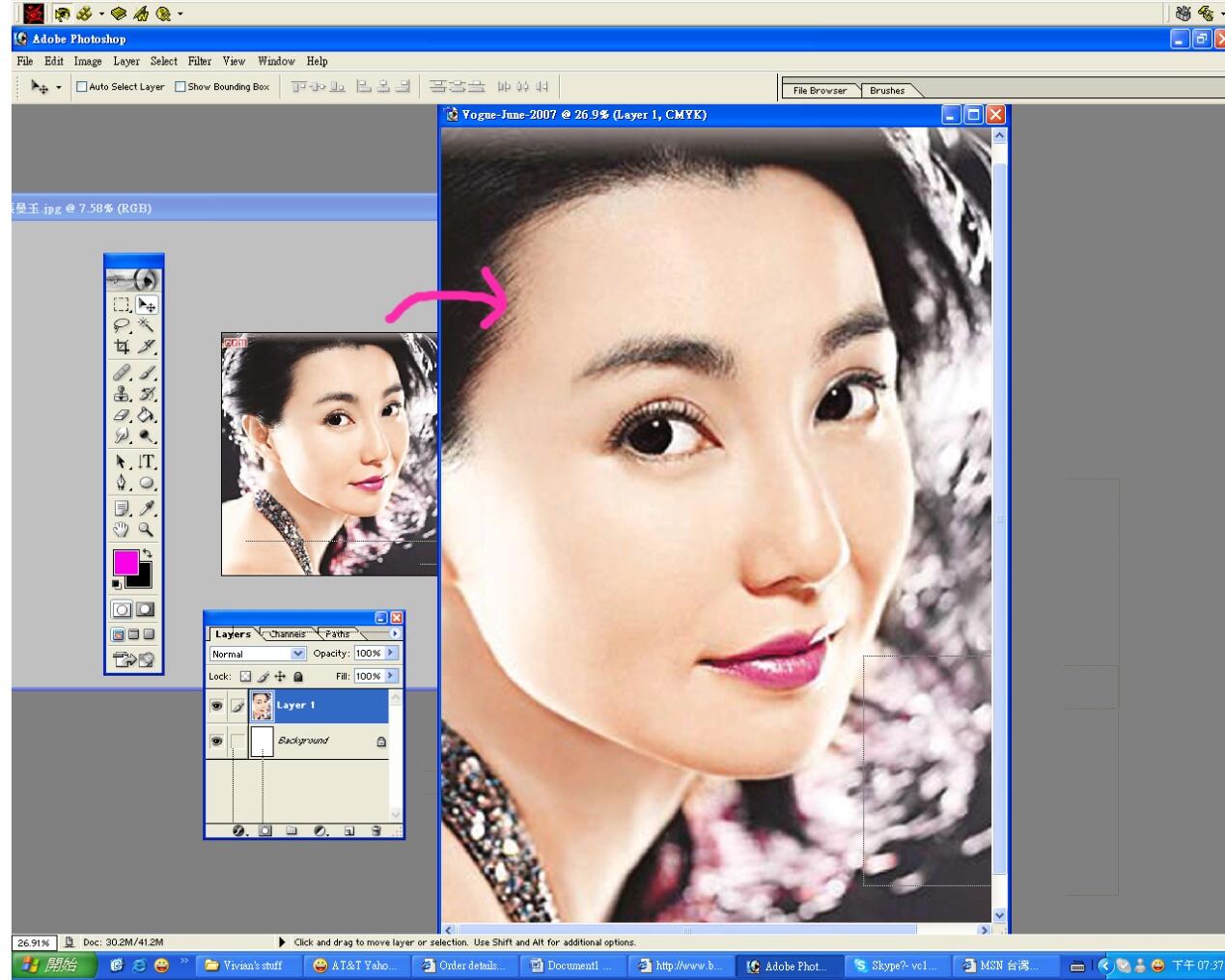Click the Windows Start button

[55, 965]
